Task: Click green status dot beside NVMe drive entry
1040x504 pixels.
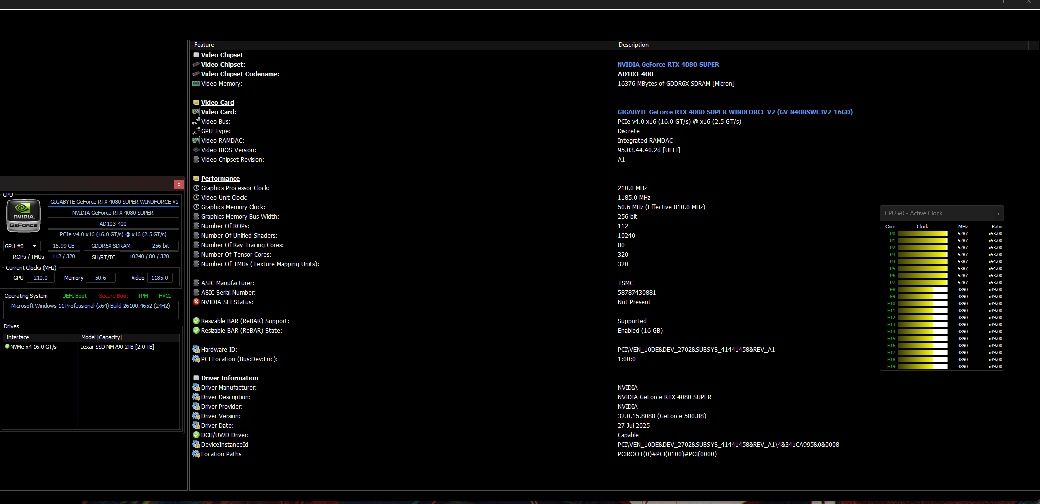Action: (x=7, y=346)
